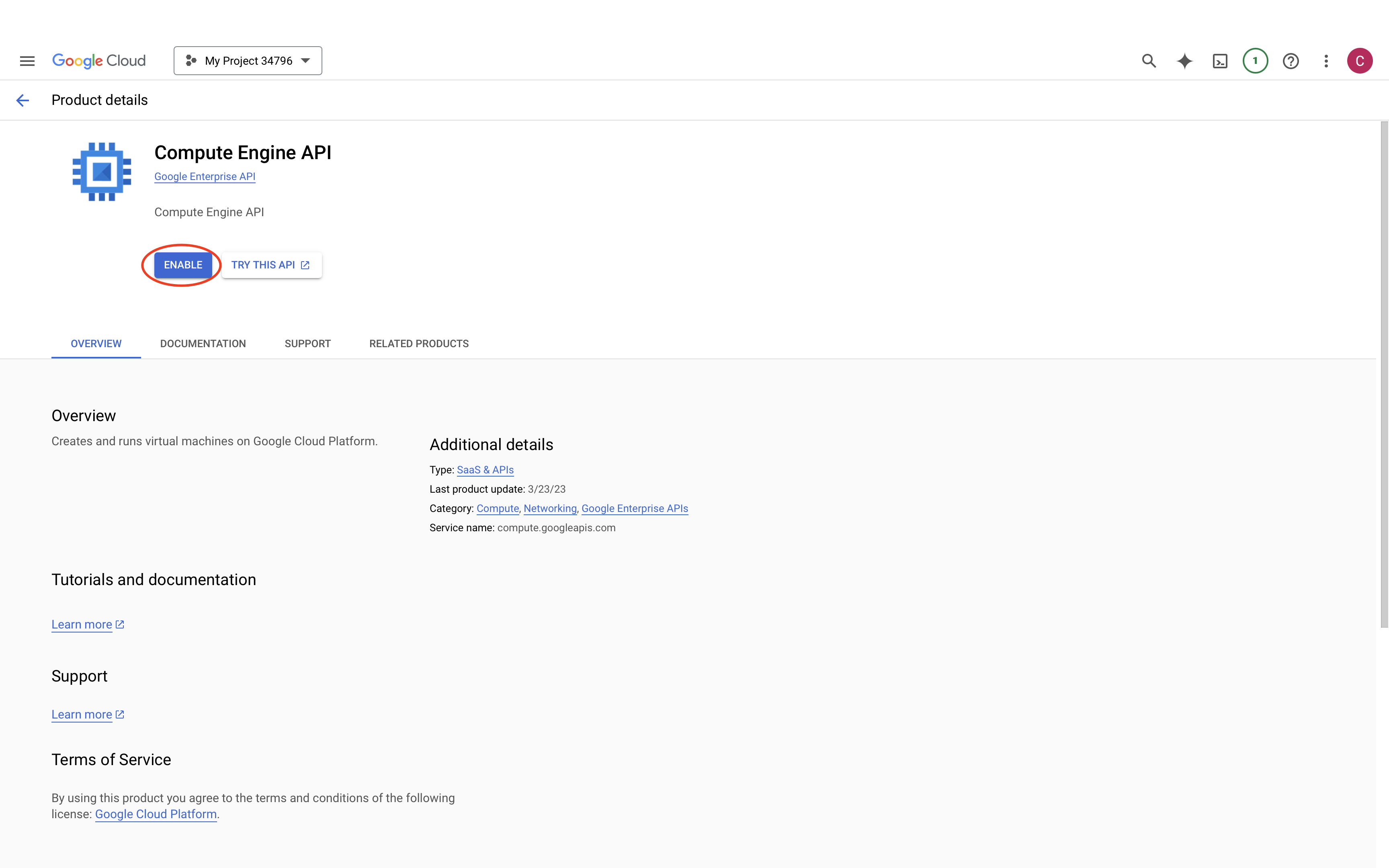The height and width of the screenshot is (868, 1389).
Task: Go back using the arrow icon
Action: (x=23, y=100)
